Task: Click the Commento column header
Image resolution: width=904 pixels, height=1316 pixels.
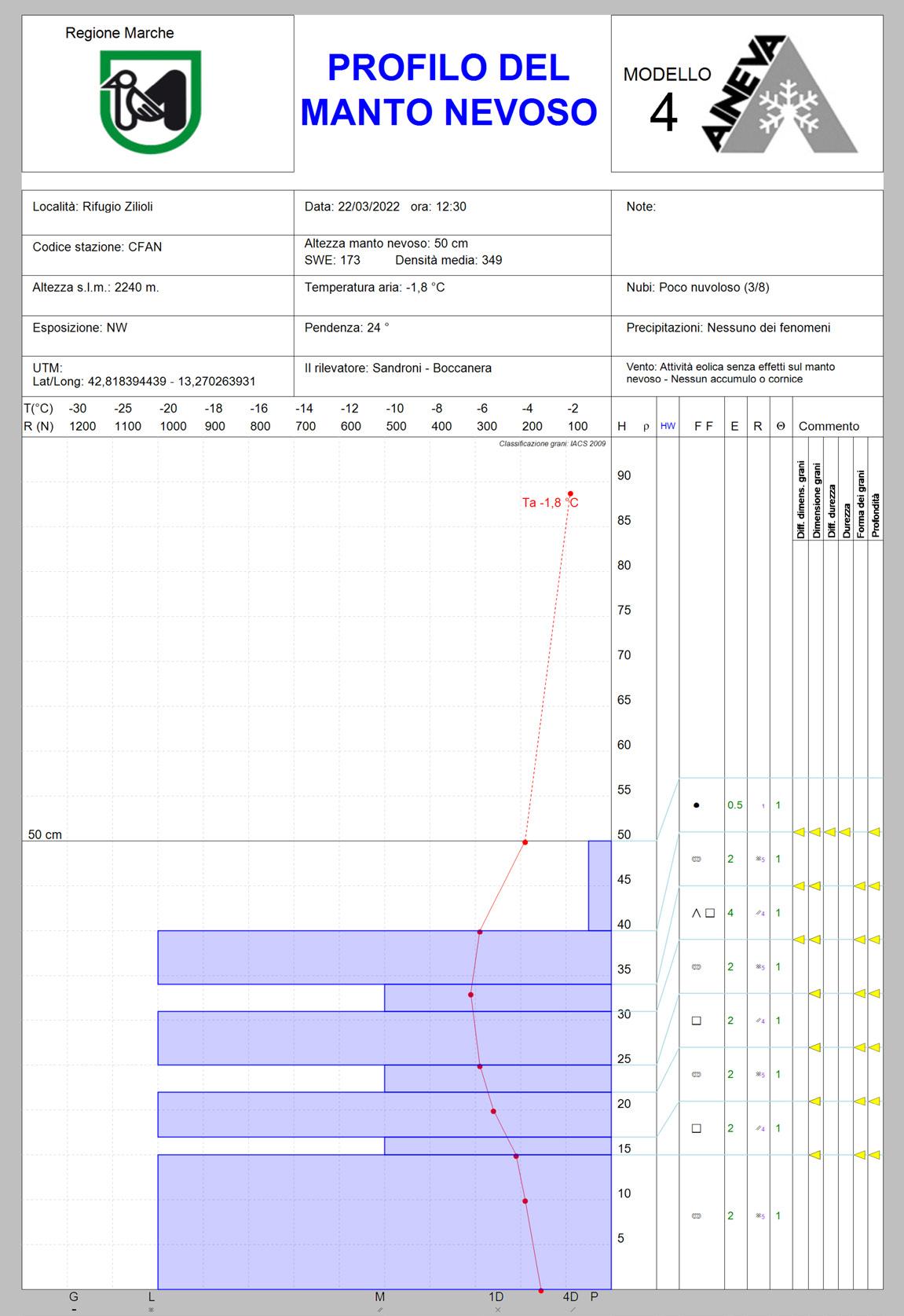Action: click(x=829, y=426)
